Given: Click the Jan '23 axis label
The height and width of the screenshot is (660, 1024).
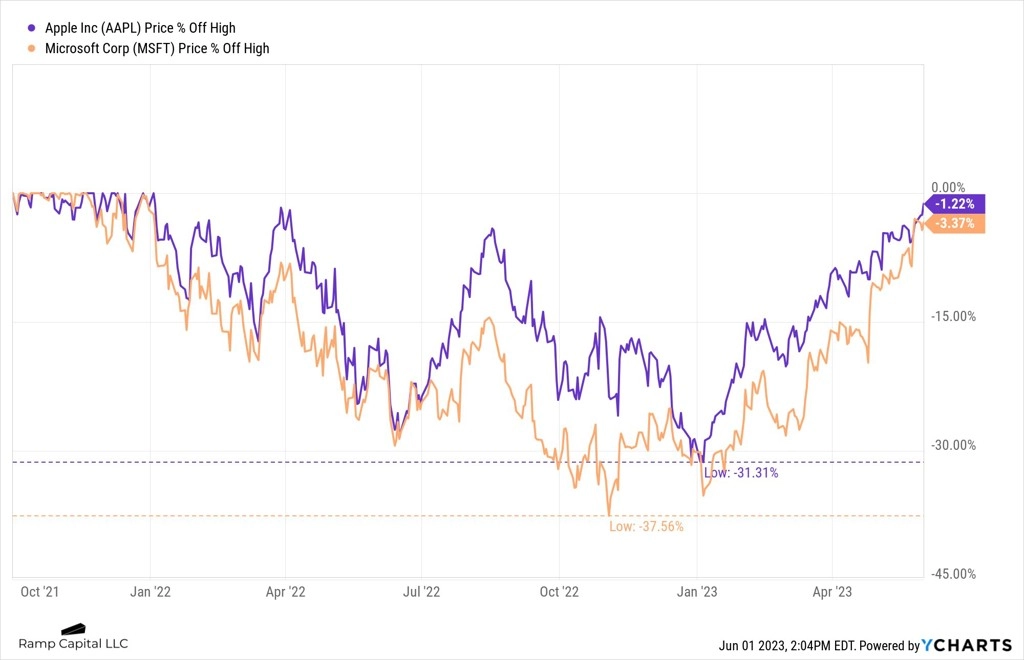Looking at the screenshot, I should click(x=697, y=592).
